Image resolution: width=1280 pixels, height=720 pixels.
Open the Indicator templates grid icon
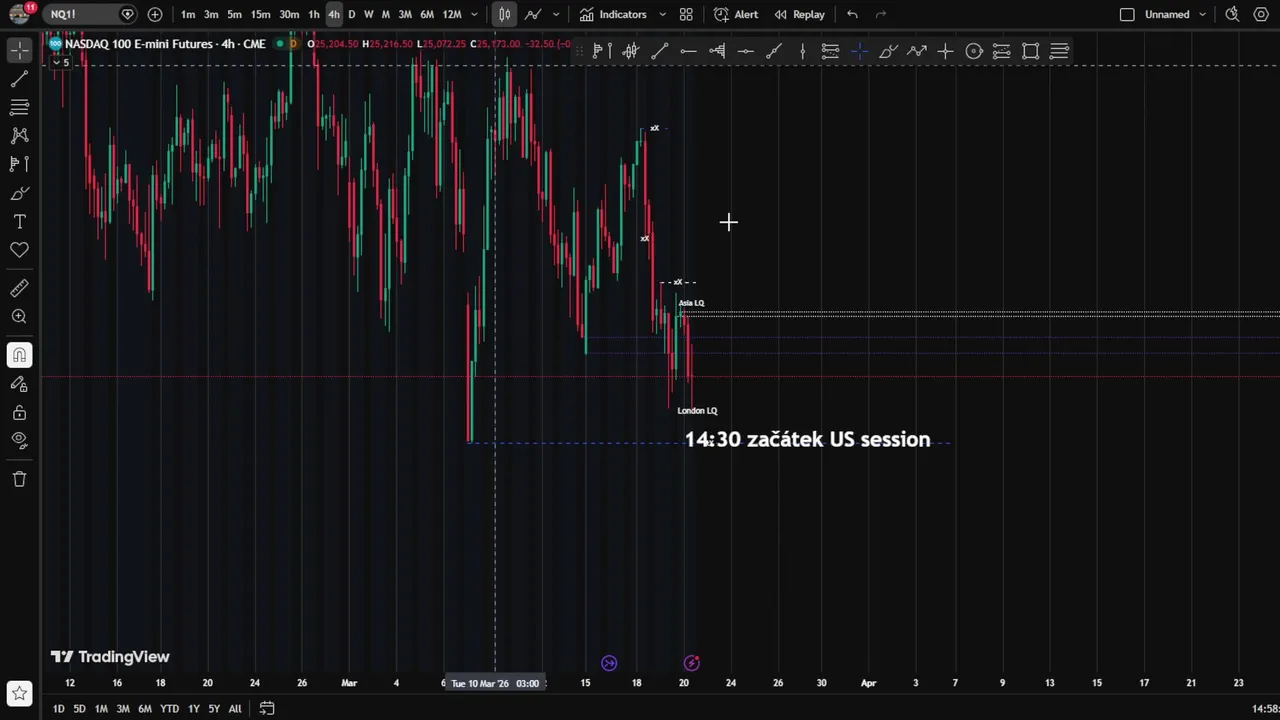686,14
